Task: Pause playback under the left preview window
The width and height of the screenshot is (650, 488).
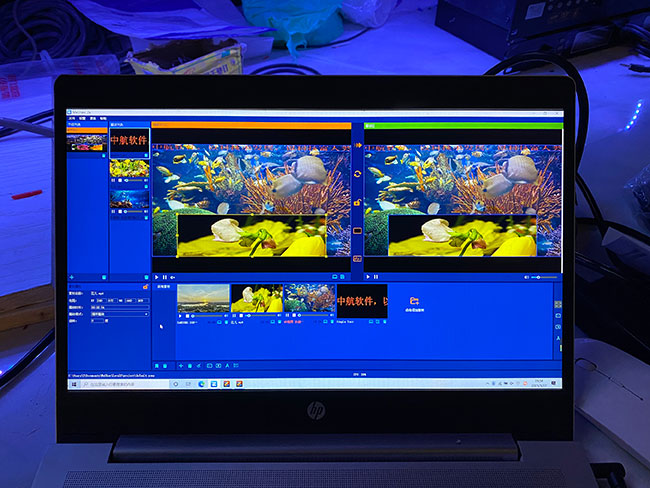Action: tap(164, 277)
